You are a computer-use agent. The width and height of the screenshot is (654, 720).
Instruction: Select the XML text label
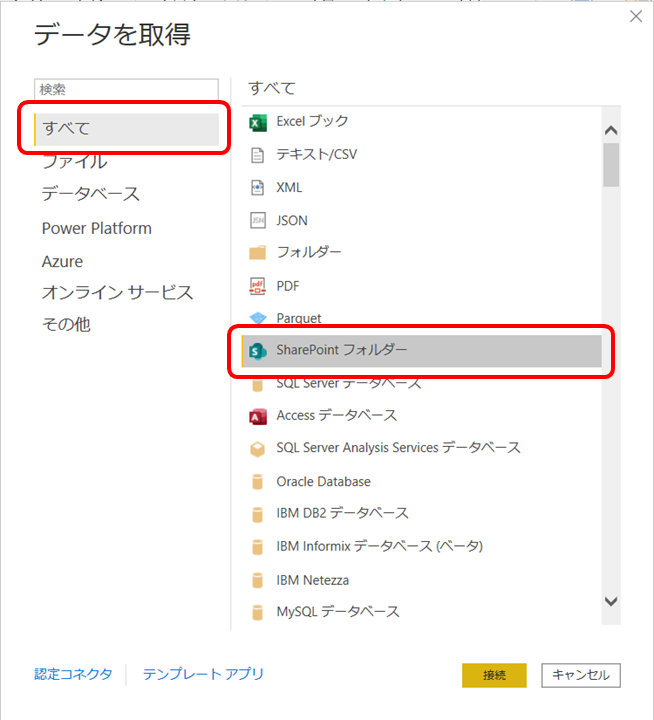pyautogui.click(x=289, y=187)
